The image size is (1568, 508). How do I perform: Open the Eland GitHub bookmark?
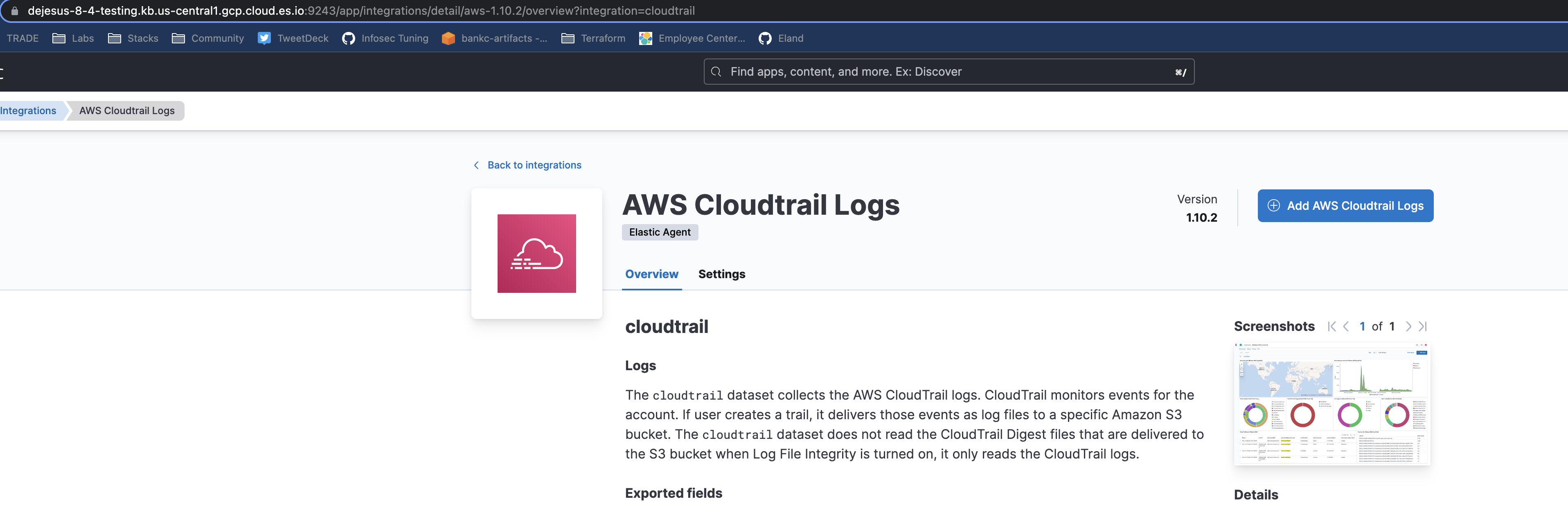pyautogui.click(x=765, y=38)
